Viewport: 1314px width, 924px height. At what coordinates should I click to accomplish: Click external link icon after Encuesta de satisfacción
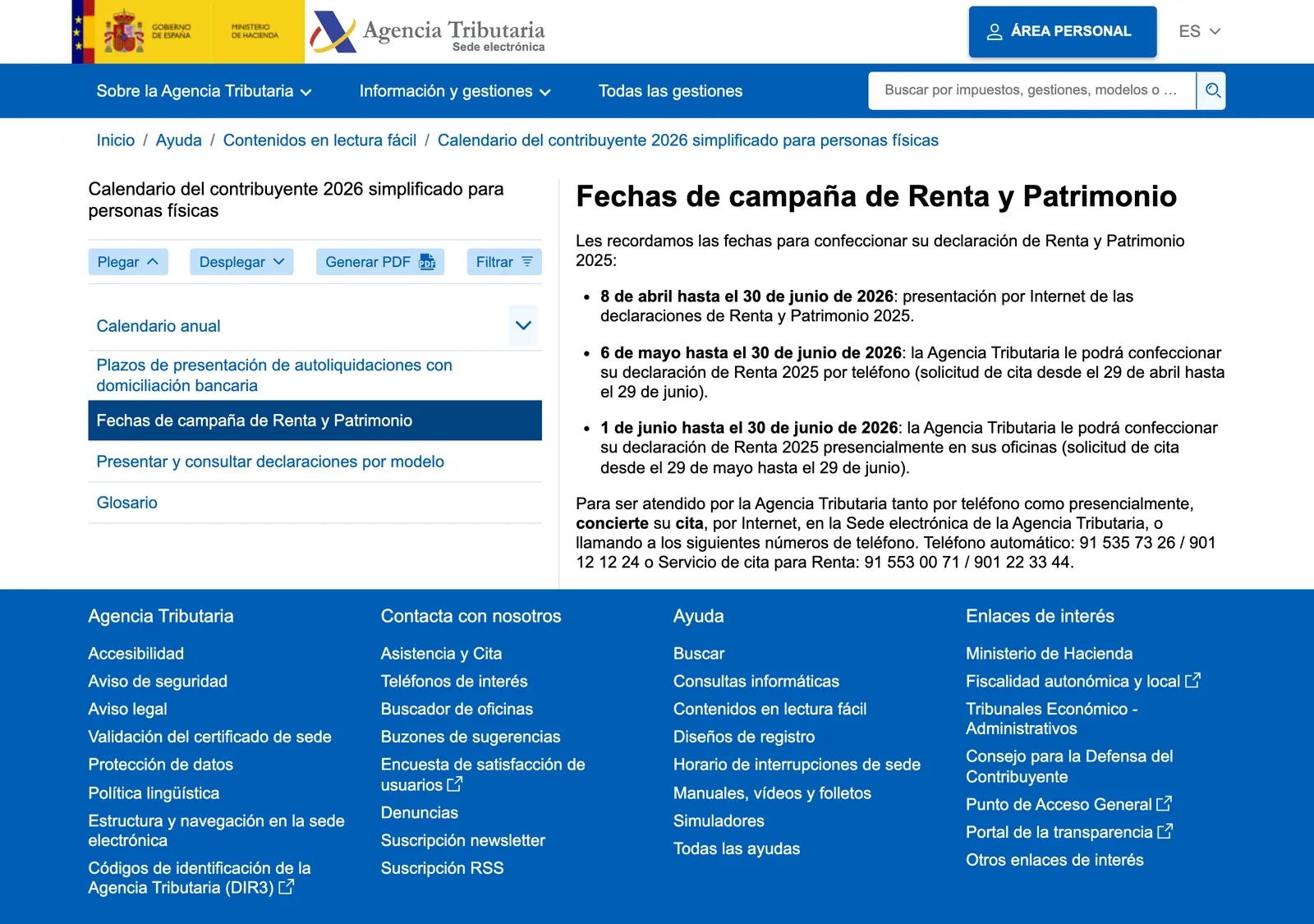454,784
